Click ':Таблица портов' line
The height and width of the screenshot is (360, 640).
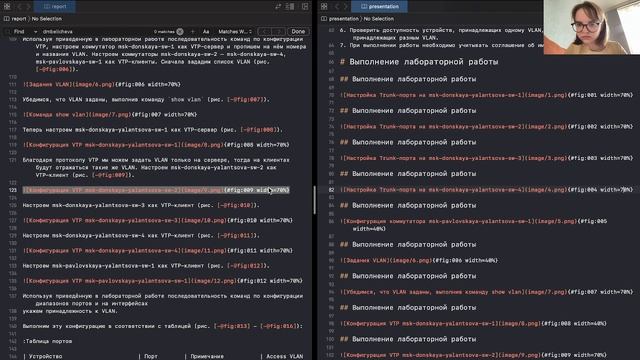click(47, 341)
